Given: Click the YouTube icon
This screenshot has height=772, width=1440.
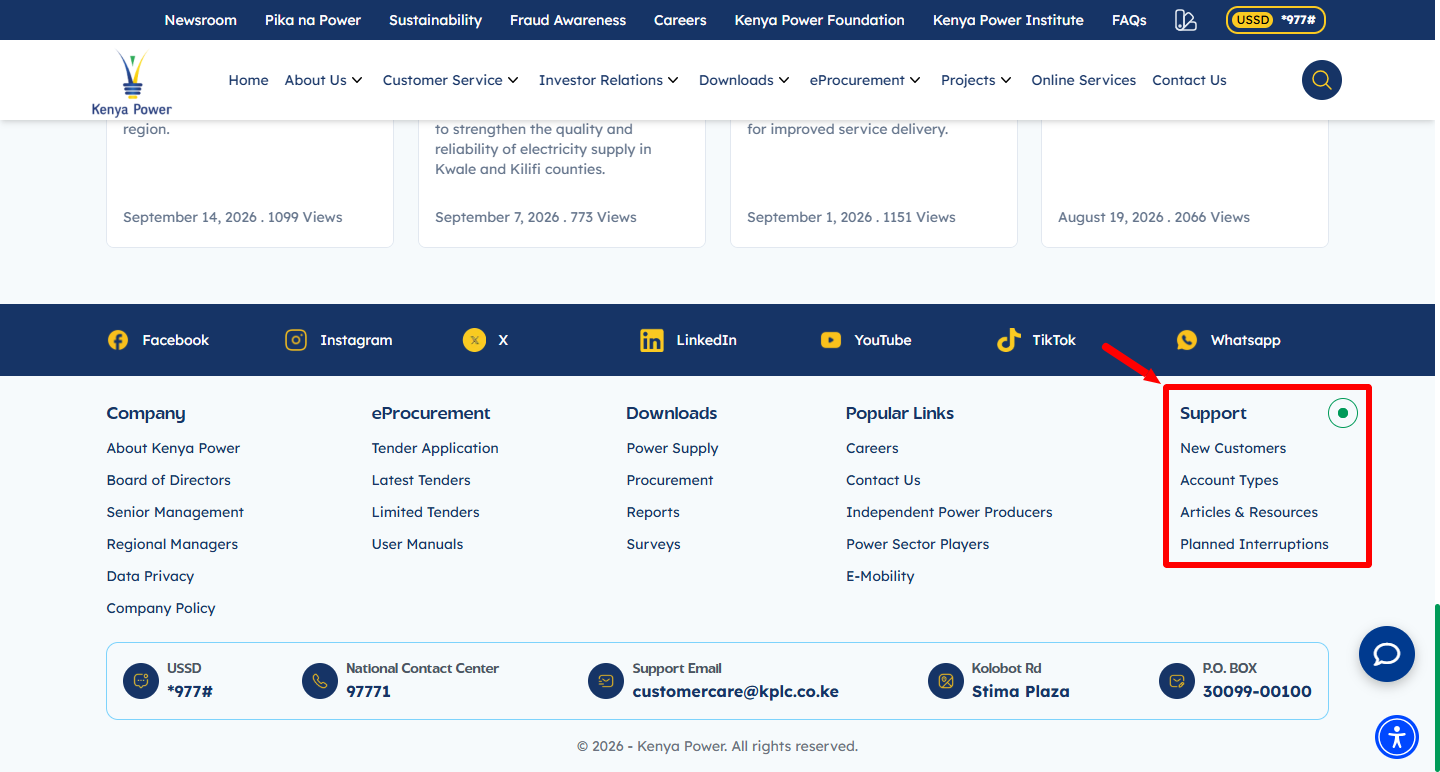Looking at the screenshot, I should pyautogui.click(x=831, y=340).
